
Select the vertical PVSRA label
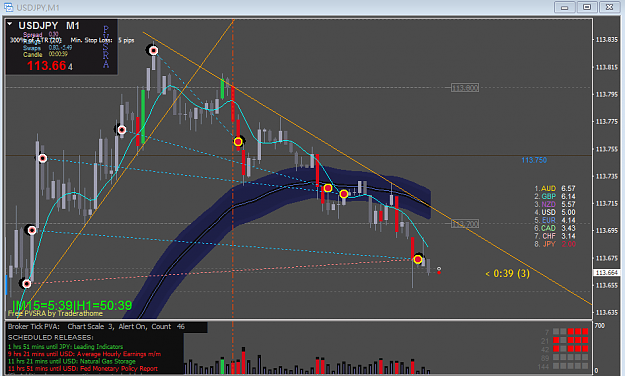click(x=106, y=47)
